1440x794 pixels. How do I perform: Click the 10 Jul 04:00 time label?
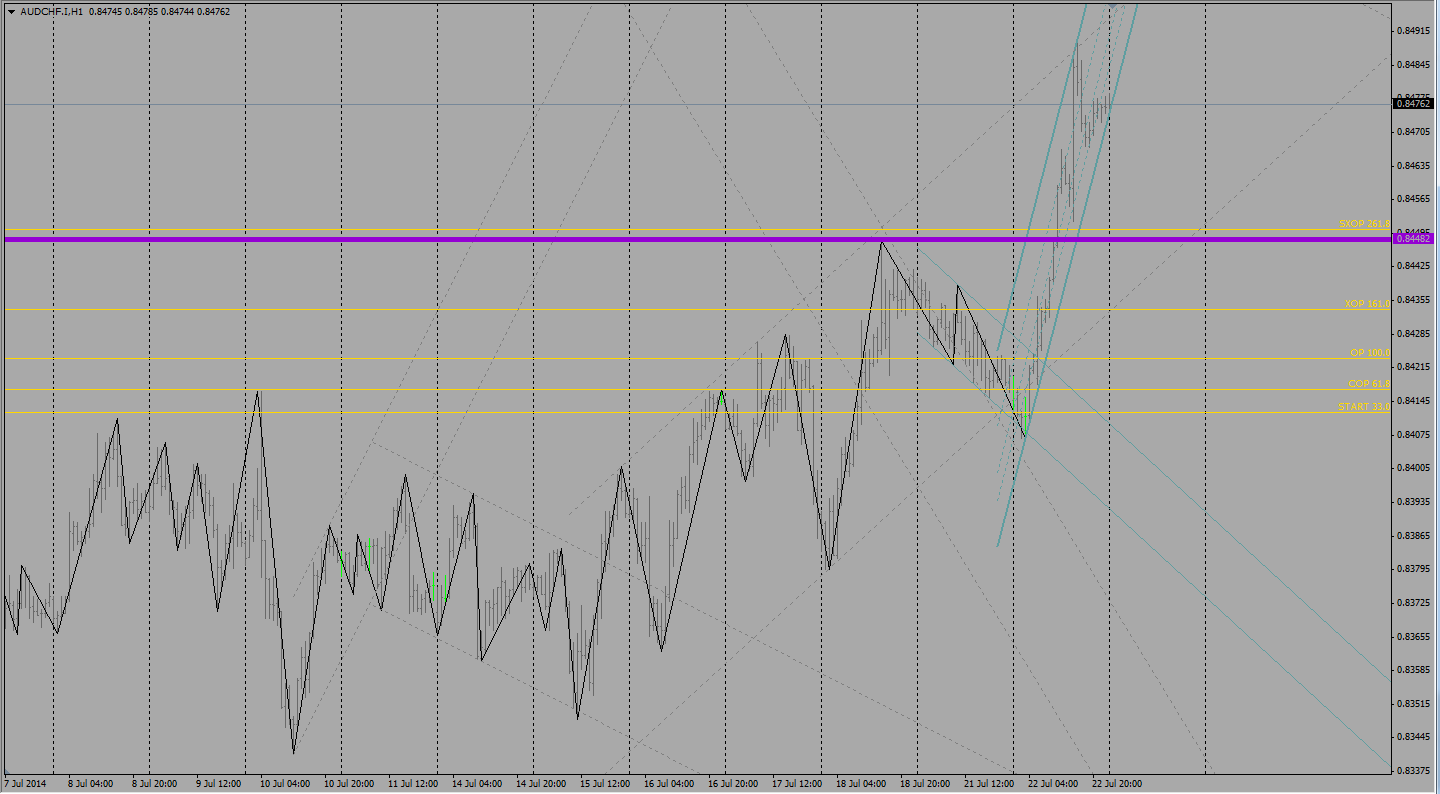(284, 783)
